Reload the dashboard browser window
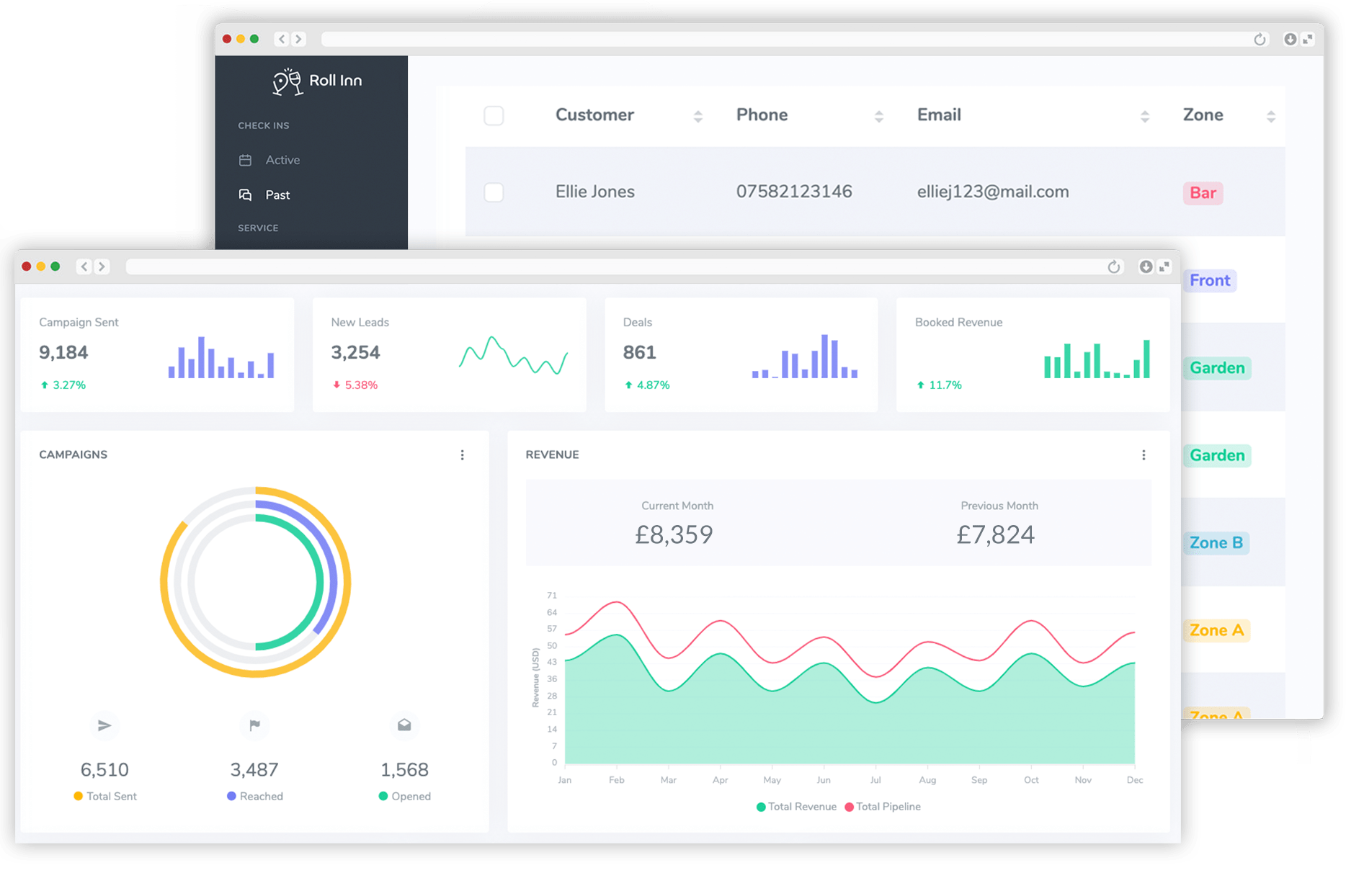1346x896 pixels. coord(1114,266)
